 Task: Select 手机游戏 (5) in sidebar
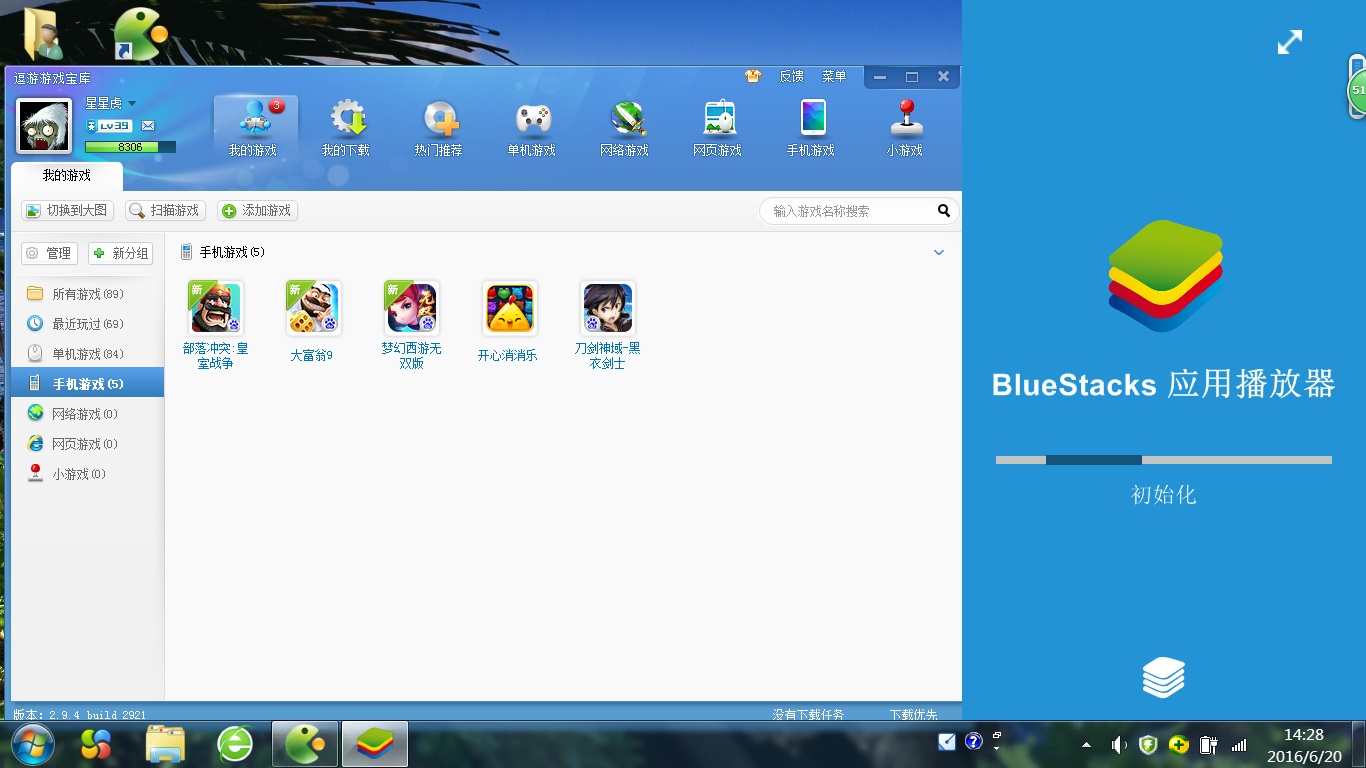coord(87,383)
